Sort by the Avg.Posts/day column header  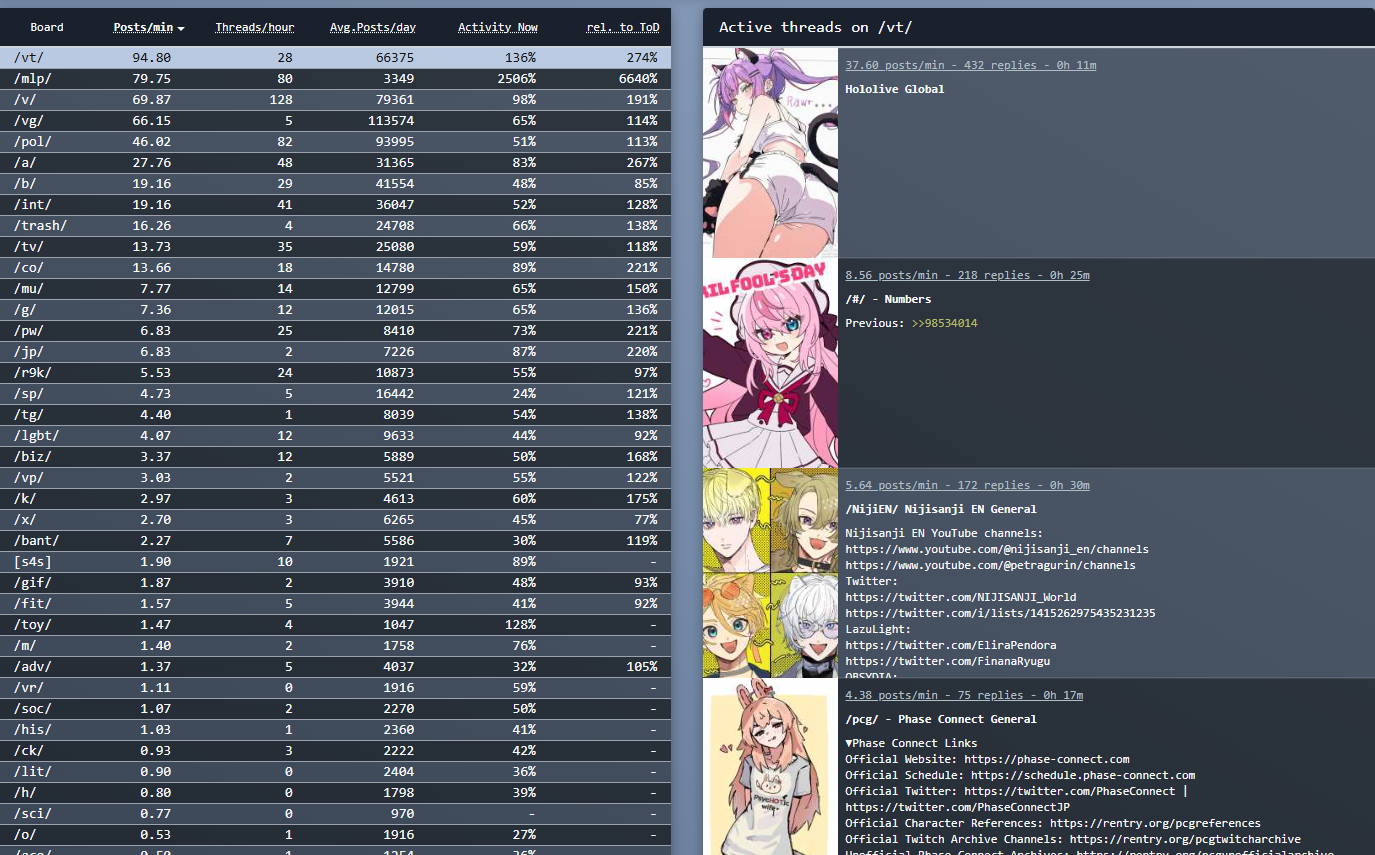coord(372,27)
